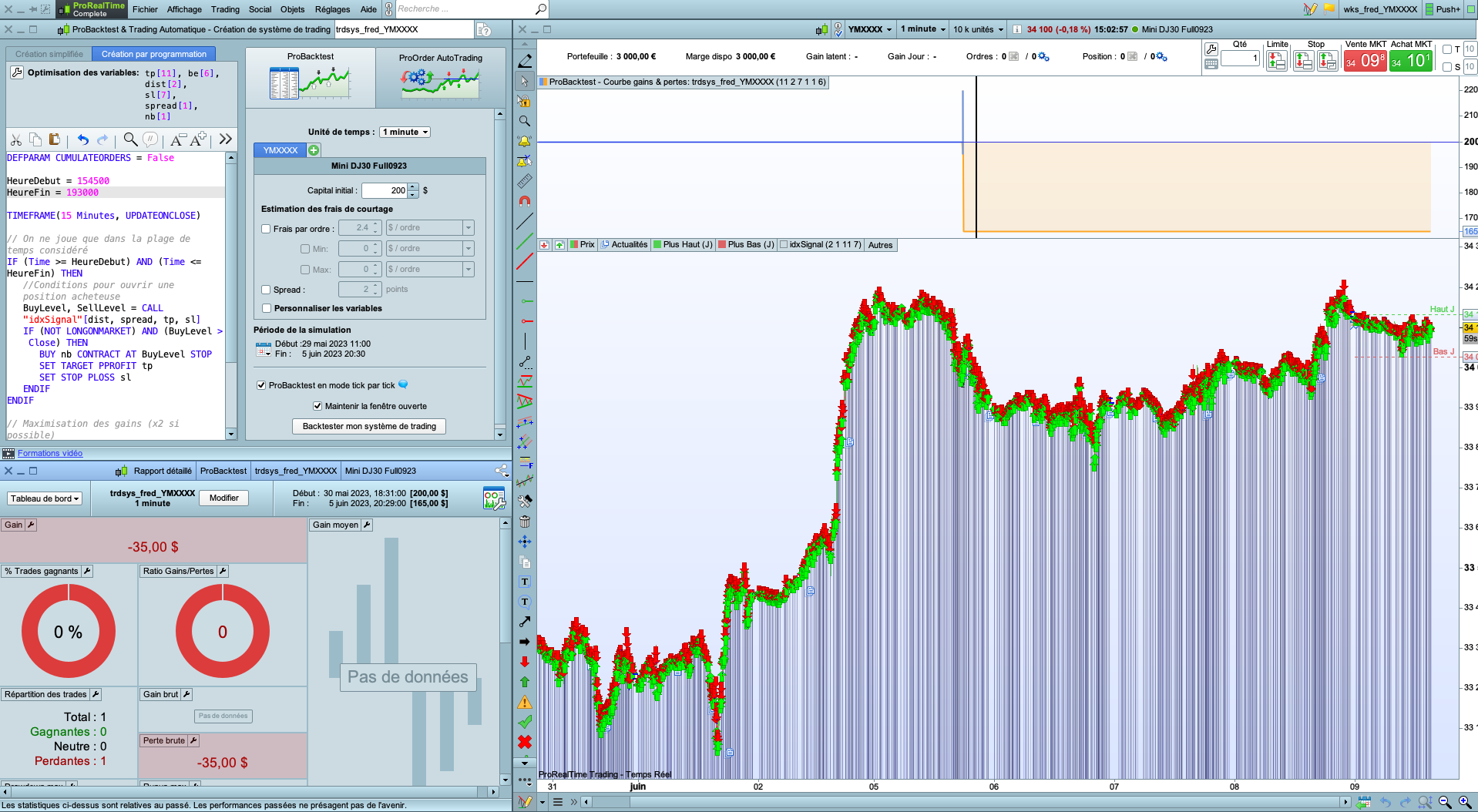Enable the Min fee checkbox
This screenshot has width=1478, height=812.
tap(305, 249)
